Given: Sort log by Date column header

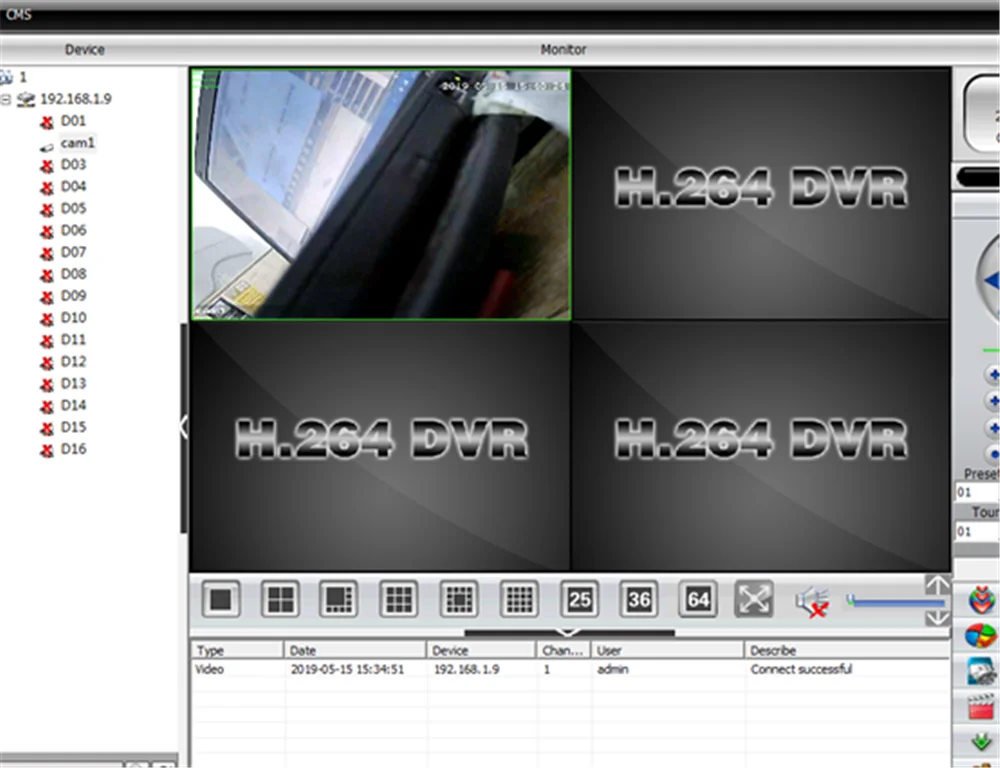Looking at the screenshot, I should [x=355, y=650].
